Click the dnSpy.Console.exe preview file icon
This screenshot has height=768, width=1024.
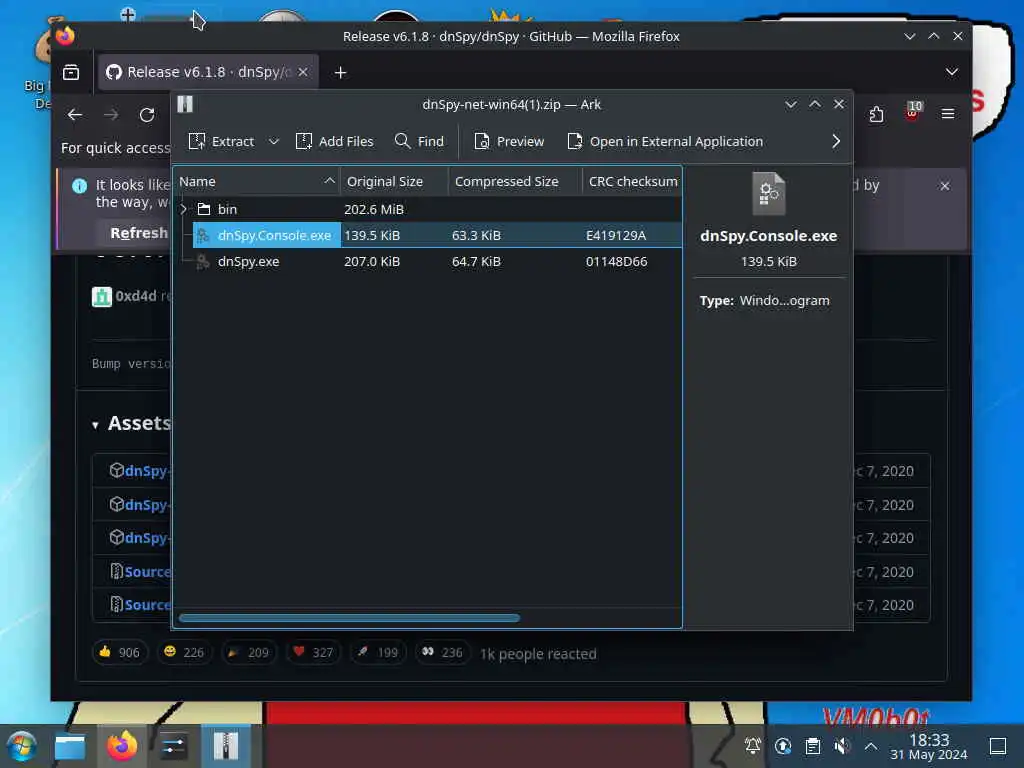point(769,194)
